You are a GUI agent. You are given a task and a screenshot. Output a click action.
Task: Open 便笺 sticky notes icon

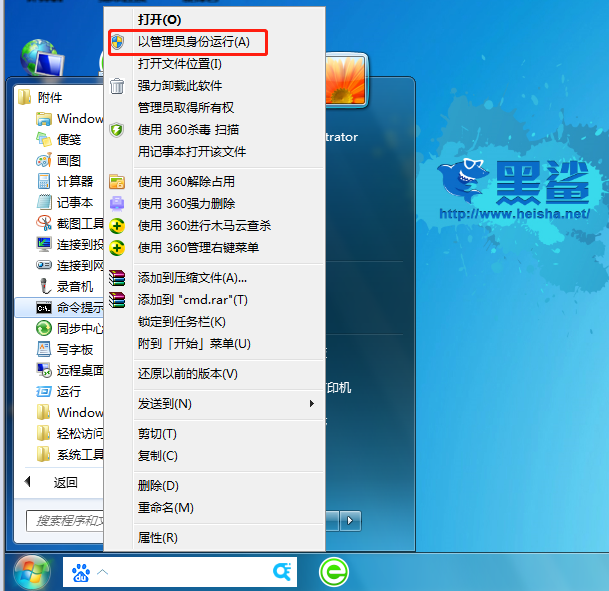(x=44, y=139)
